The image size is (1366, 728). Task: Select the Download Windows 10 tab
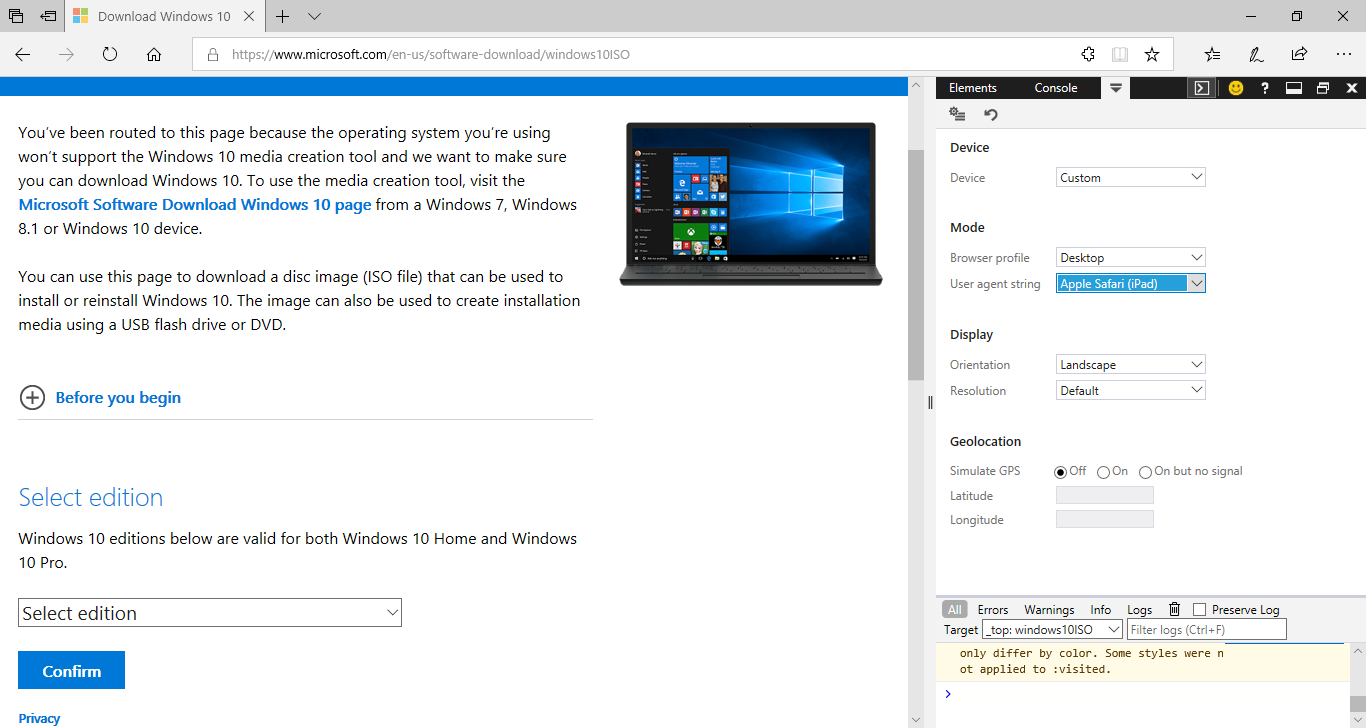pyautogui.click(x=165, y=16)
